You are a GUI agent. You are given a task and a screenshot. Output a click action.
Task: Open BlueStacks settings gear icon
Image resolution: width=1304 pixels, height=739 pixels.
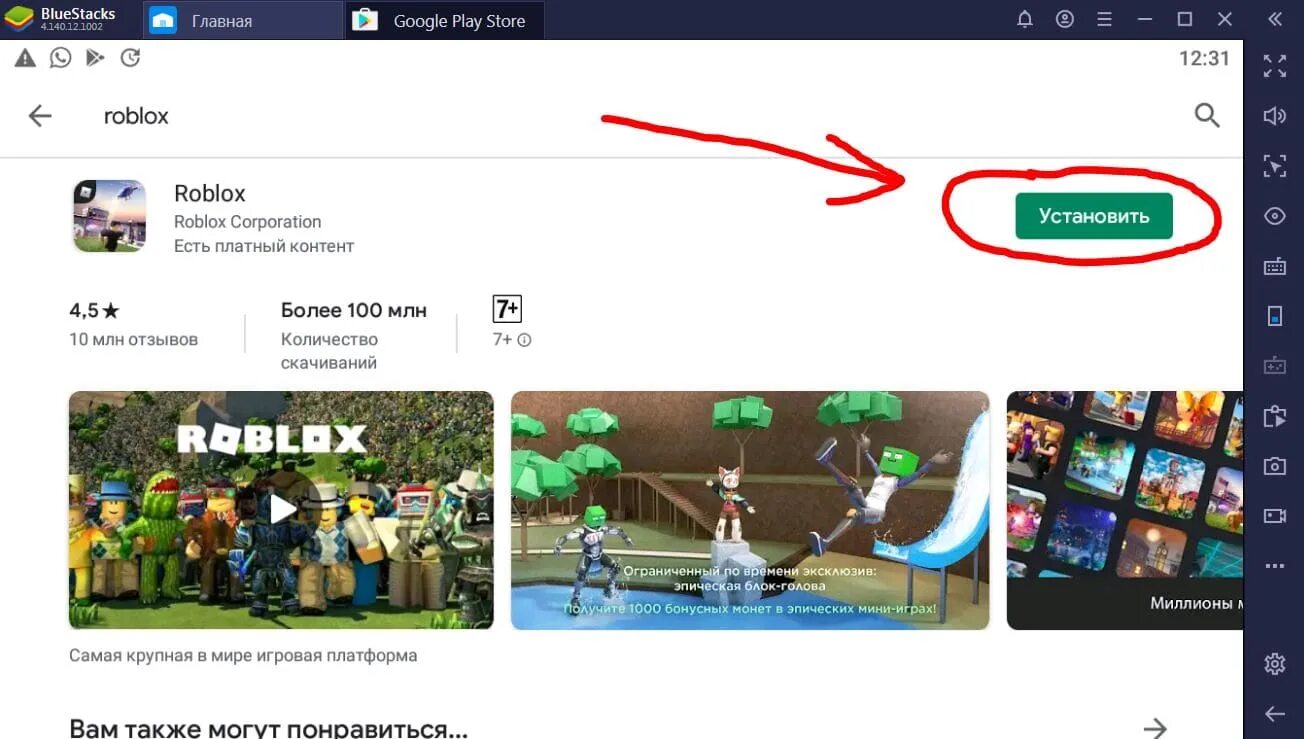tap(1275, 664)
